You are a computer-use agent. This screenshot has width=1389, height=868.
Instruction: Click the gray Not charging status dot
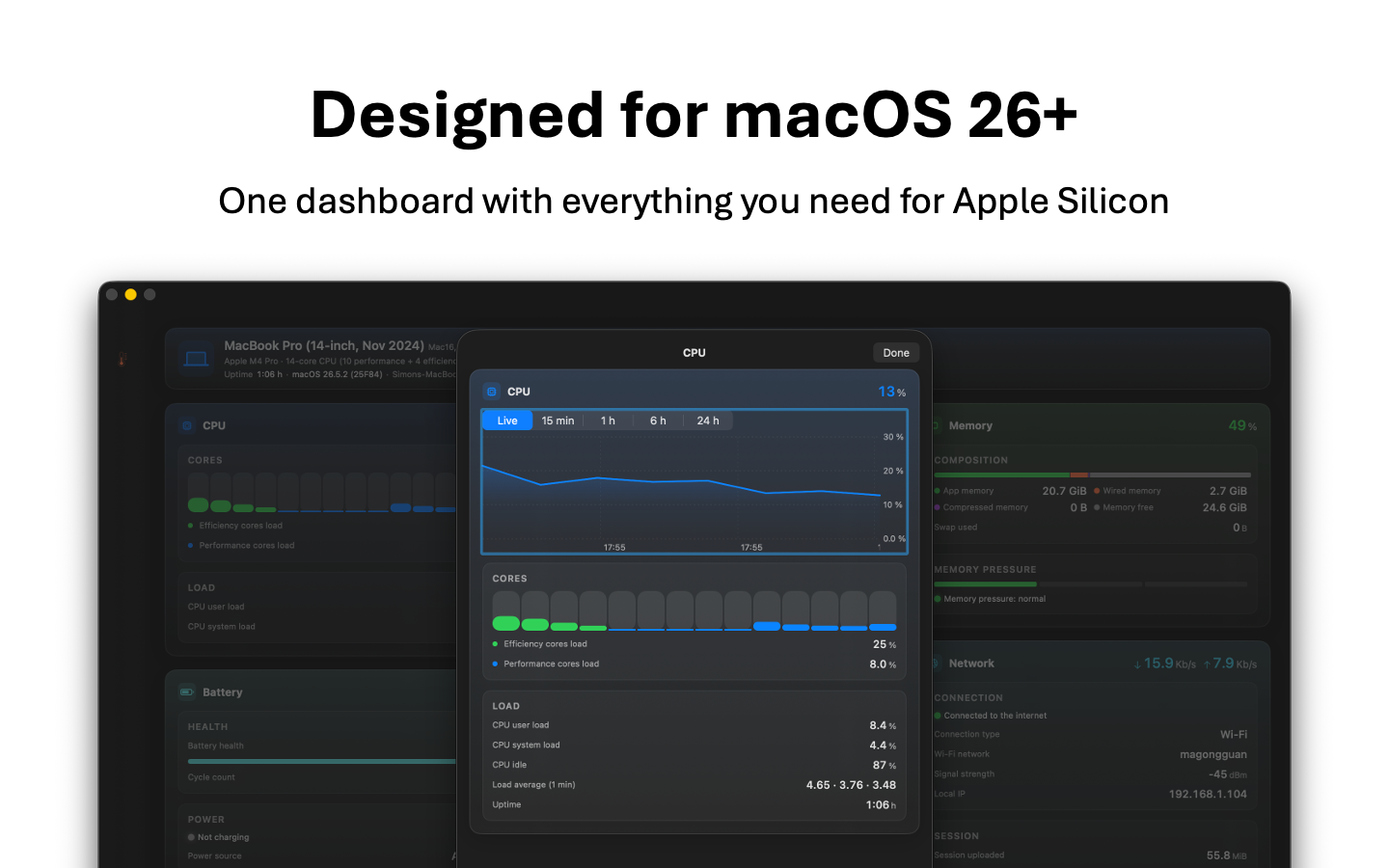click(191, 837)
